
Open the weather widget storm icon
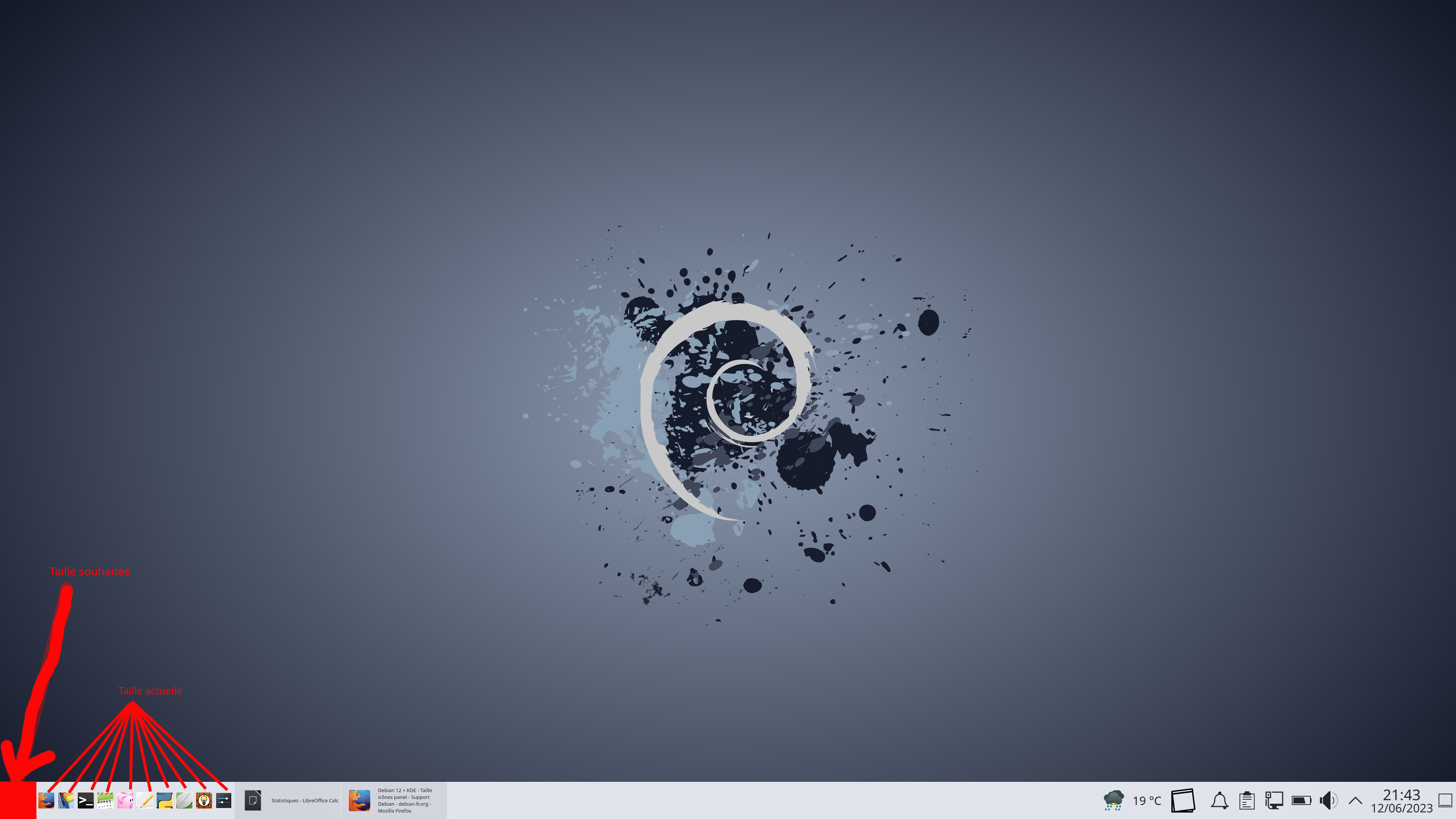click(x=1114, y=800)
